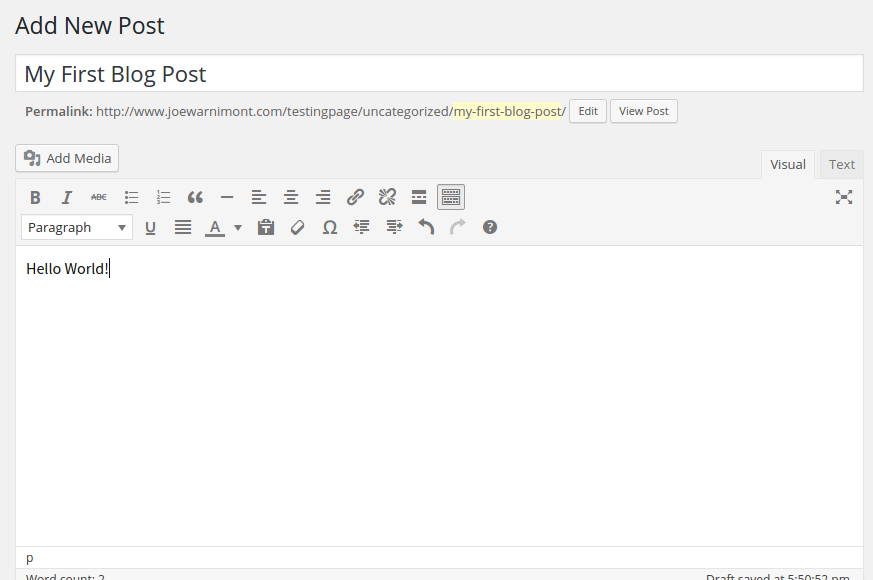Viewport: 873px width, 580px height.
Task: Insert Read More tag
Action: pos(419,197)
